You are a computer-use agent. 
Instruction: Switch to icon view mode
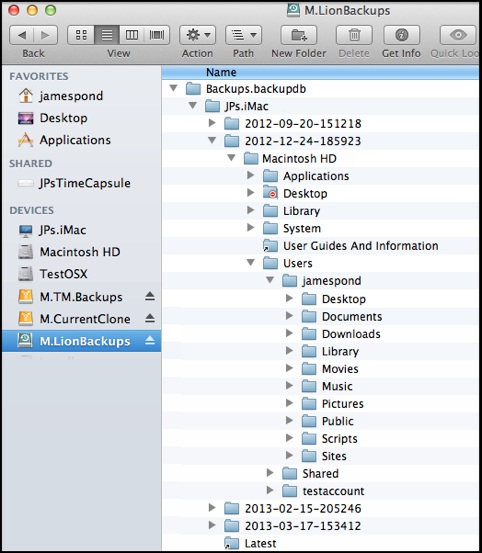81,35
